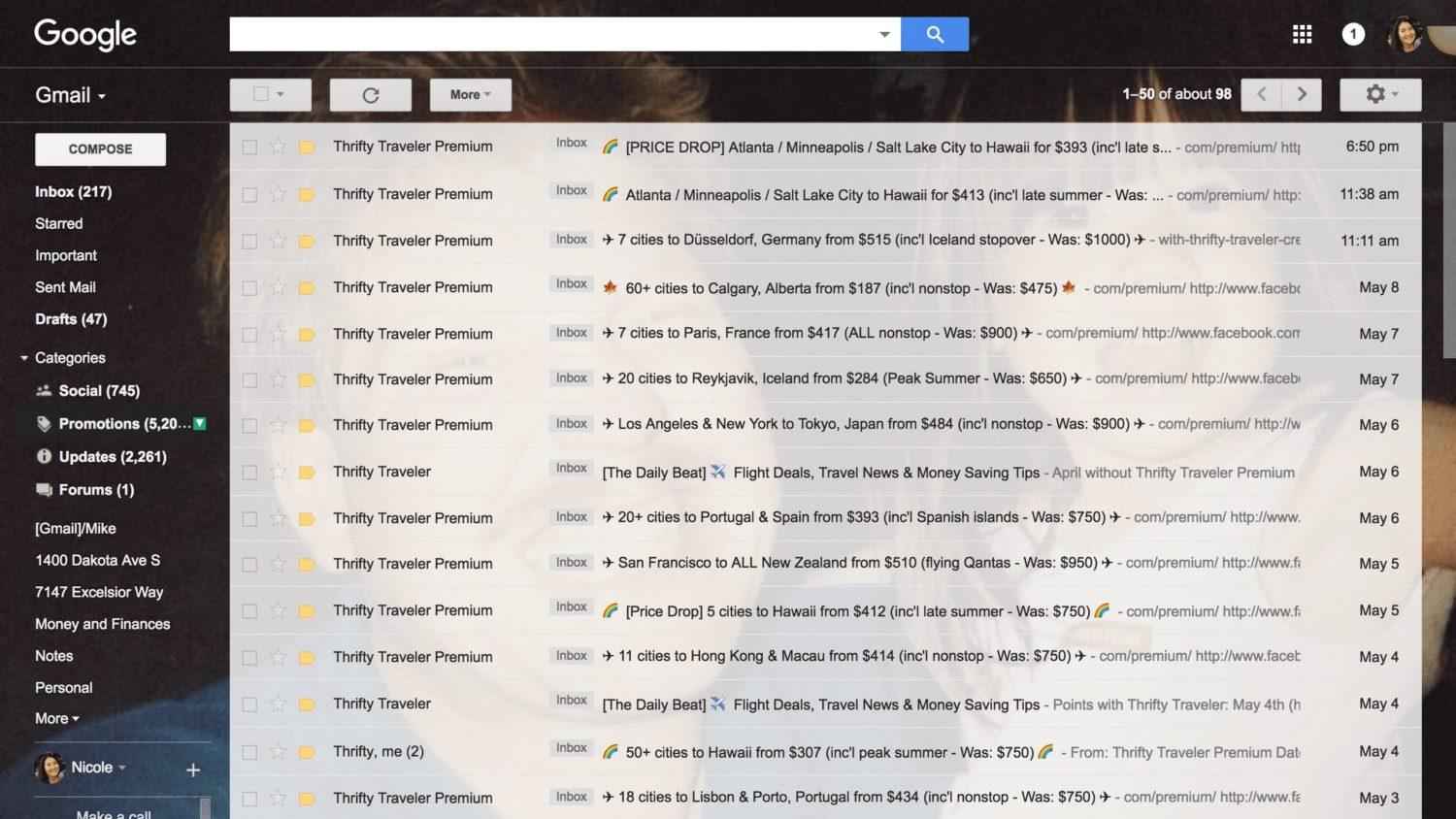Open the account profile picture menu
1456x819 pixels.
[x=1405, y=35]
